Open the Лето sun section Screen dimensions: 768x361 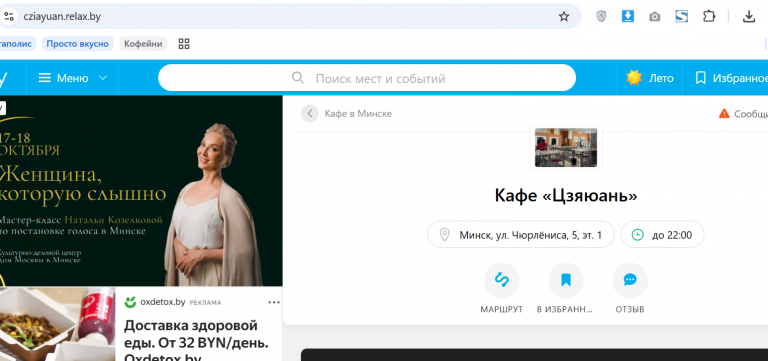[x=649, y=78]
